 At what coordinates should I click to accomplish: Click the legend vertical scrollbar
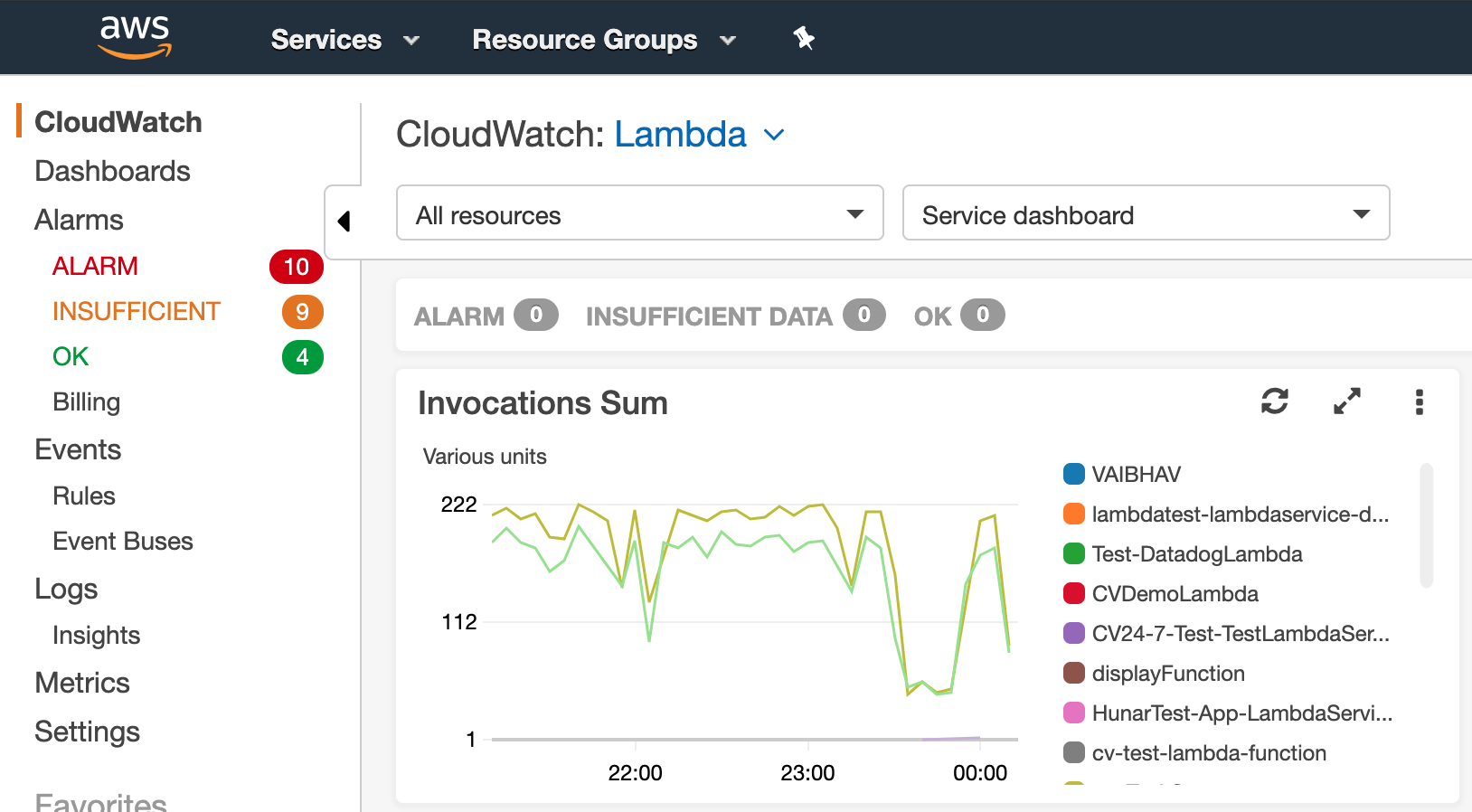[1427, 525]
